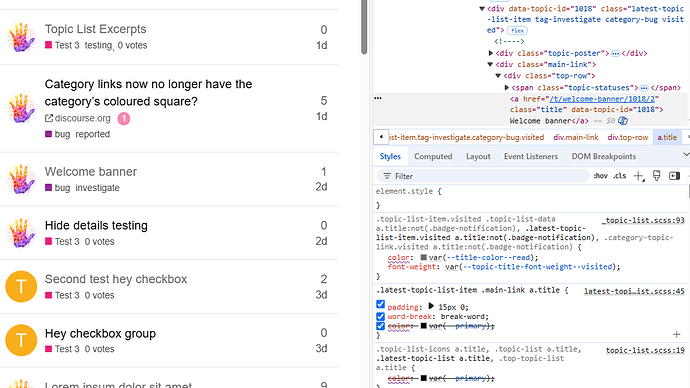This screenshot has width=690, height=388.
Task: Click the page vertical scrollbar thumb
Action: (364, 26)
